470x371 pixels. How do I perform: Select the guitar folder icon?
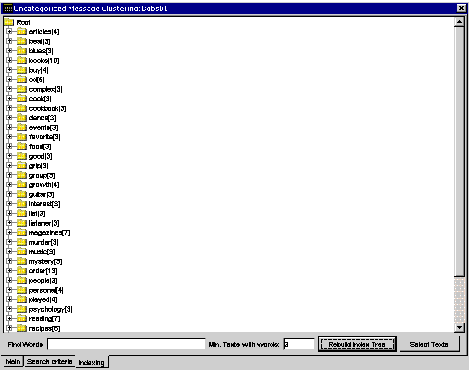coord(22,194)
